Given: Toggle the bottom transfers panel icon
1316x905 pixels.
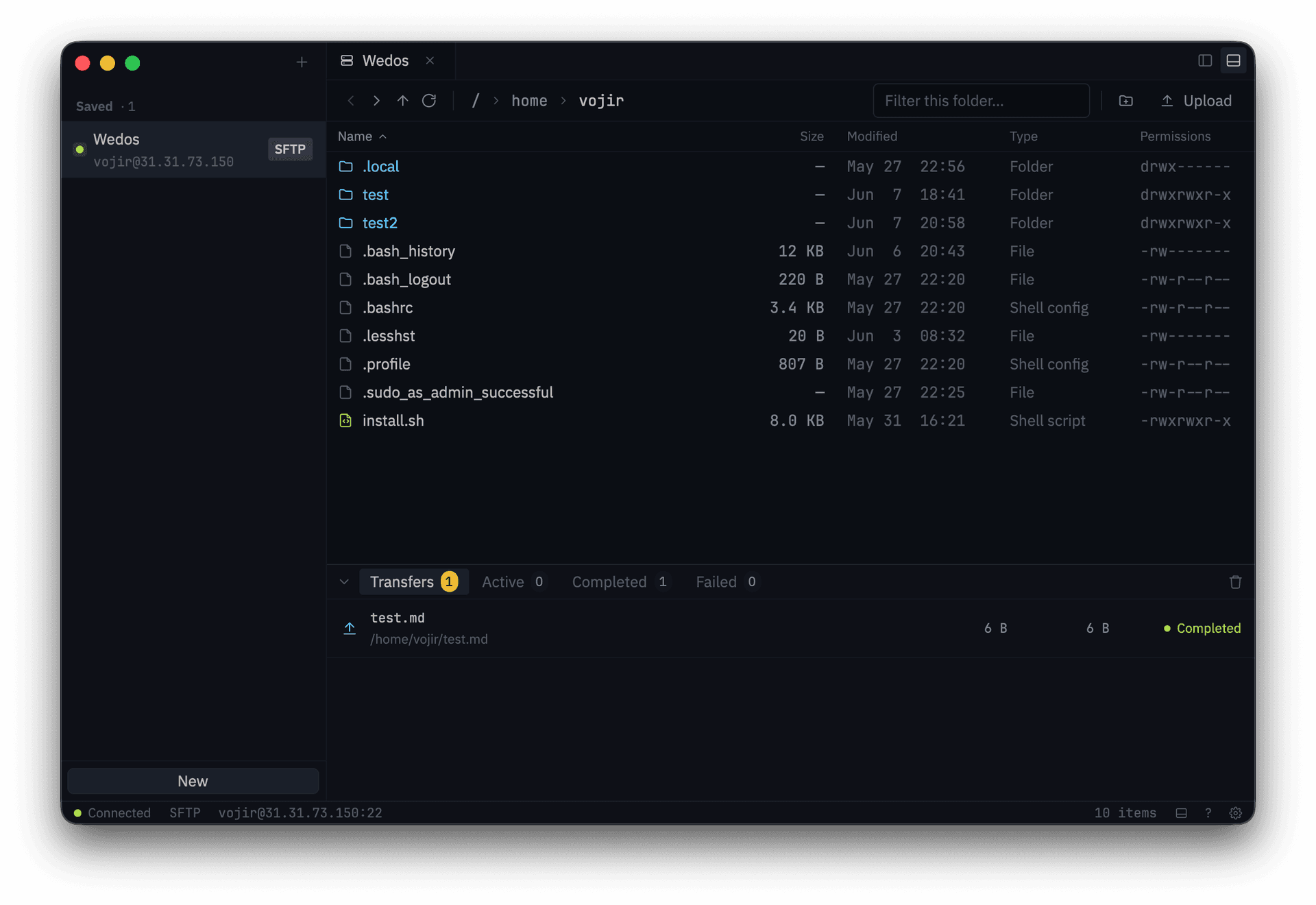Looking at the screenshot, I should point(1233,60).
